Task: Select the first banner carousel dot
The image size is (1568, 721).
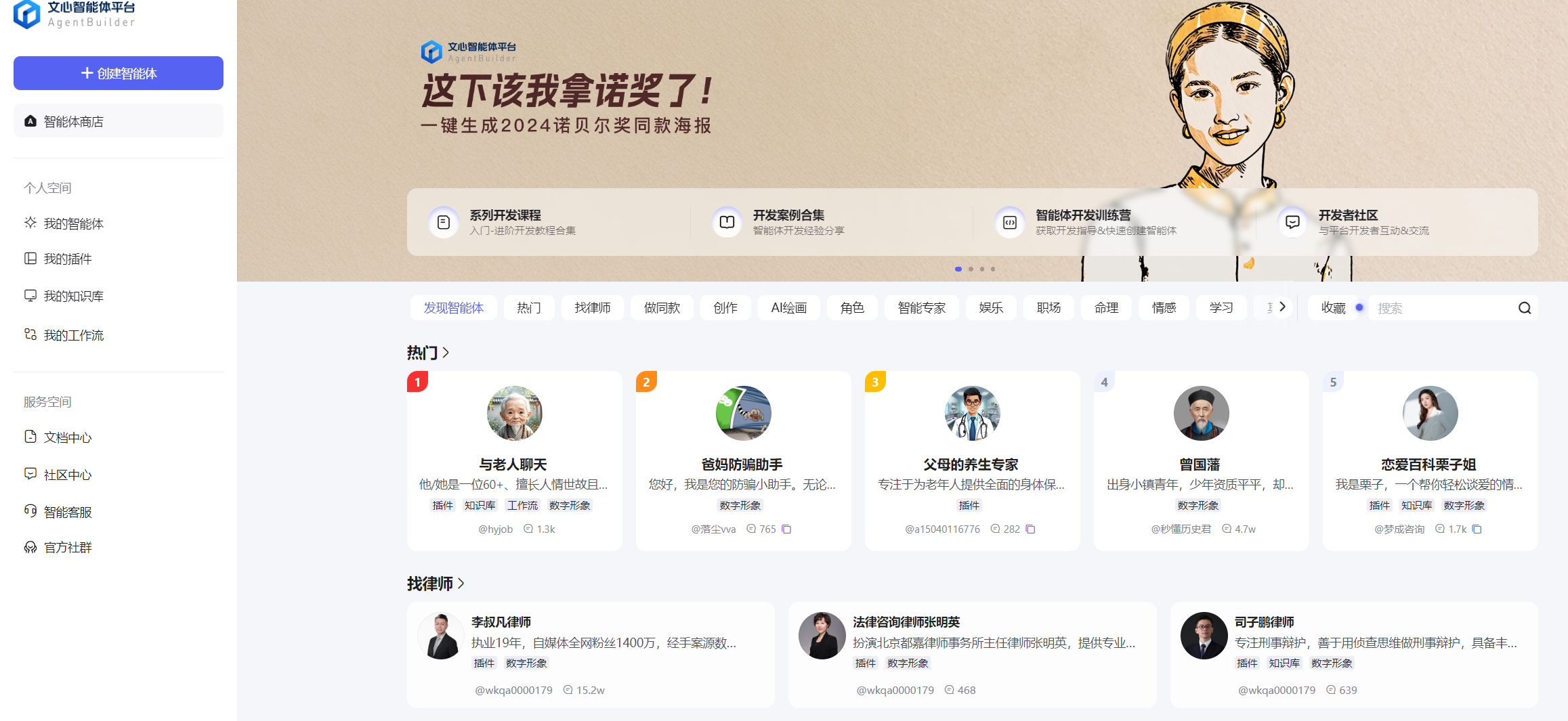Action: (x=958, y=269)
